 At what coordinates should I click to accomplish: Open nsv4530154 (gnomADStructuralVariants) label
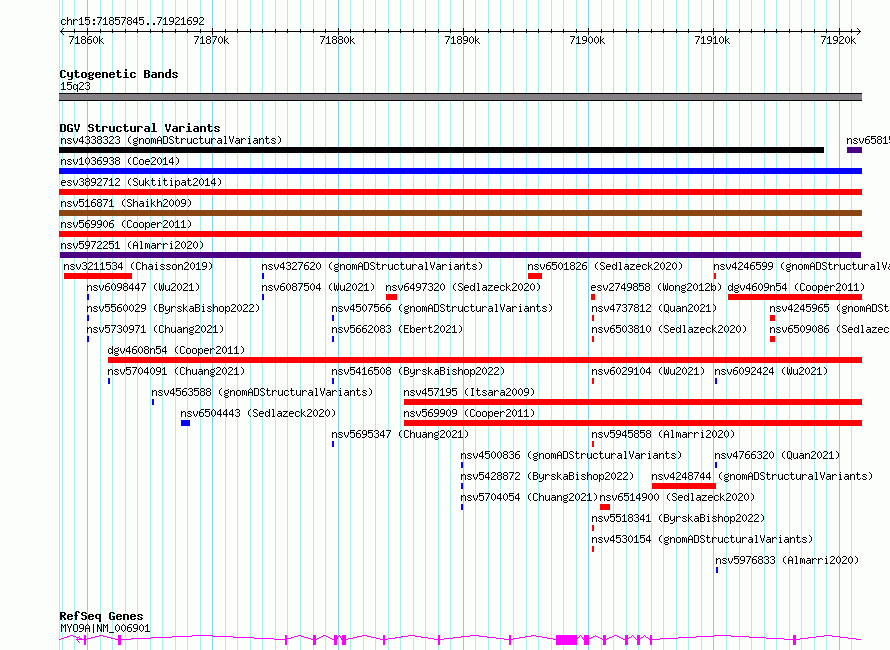702,539
